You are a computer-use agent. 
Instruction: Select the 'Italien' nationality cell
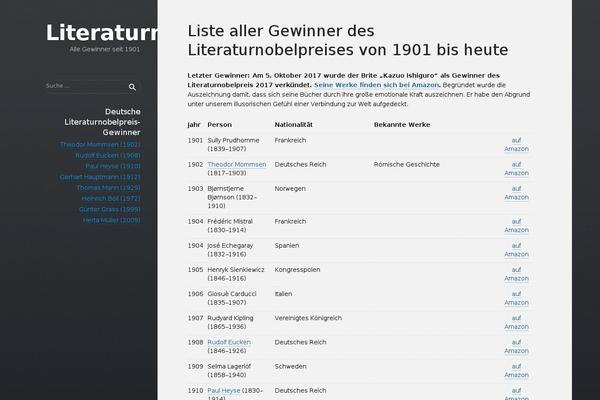pyautogui.click(x=283, y=294)
